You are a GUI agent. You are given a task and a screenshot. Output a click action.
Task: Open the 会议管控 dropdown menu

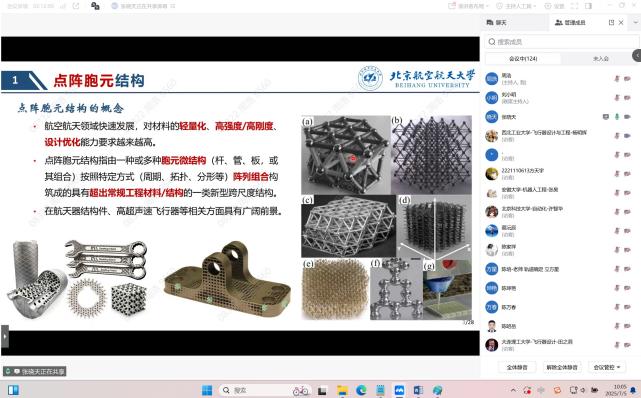(x=607, y=367)
